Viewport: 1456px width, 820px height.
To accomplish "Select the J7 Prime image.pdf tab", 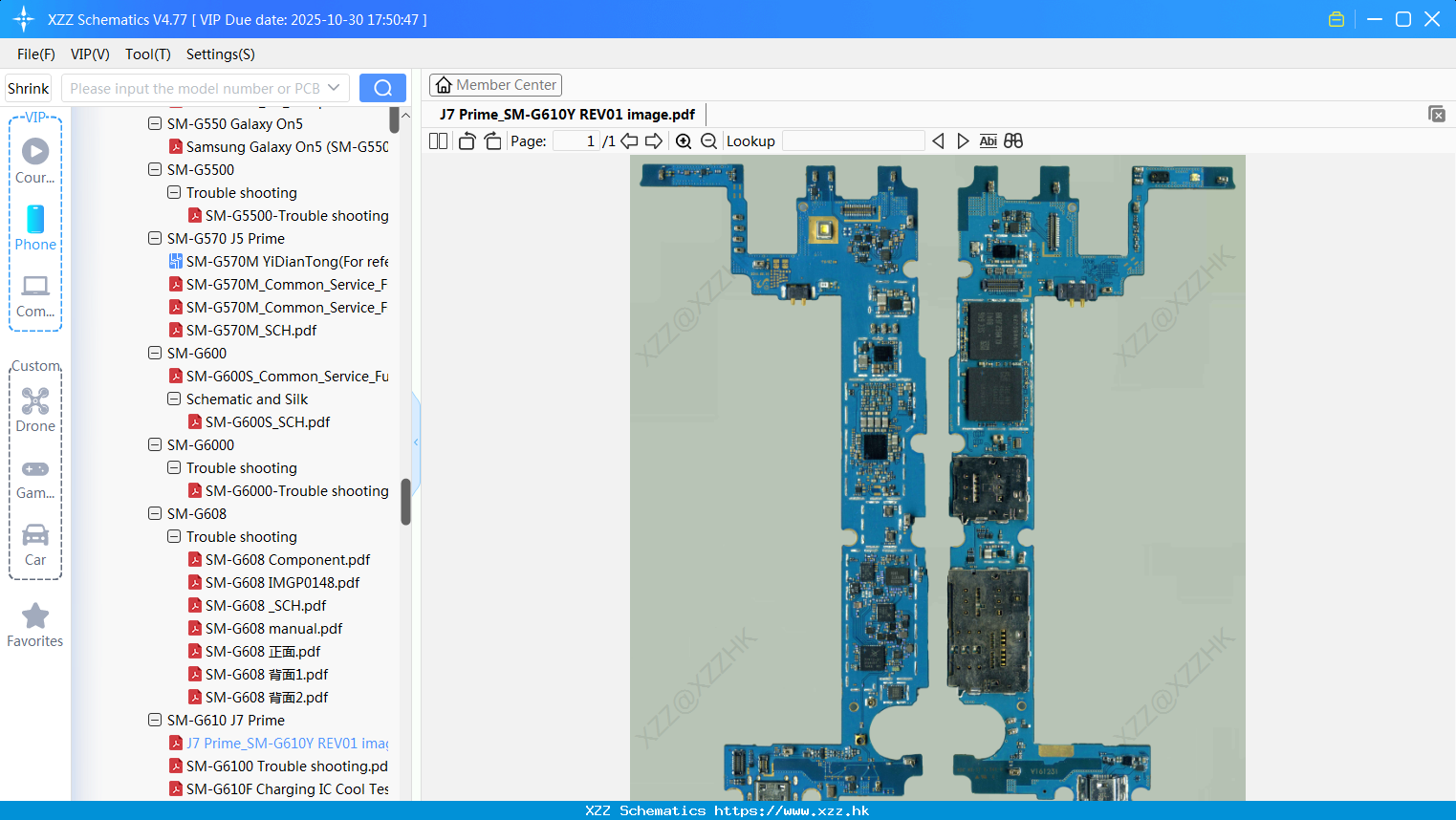I will [567, 114].
